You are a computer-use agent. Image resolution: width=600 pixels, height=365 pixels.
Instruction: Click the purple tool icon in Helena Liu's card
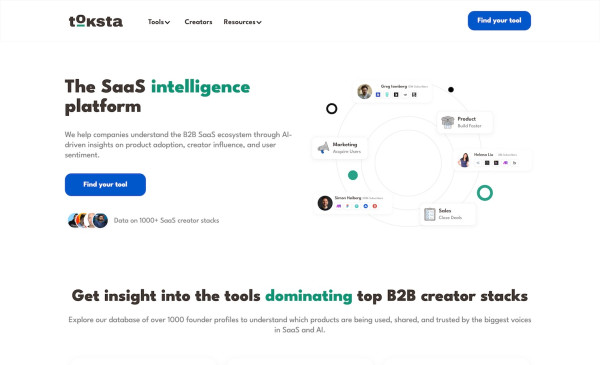(x=505, y=163)
